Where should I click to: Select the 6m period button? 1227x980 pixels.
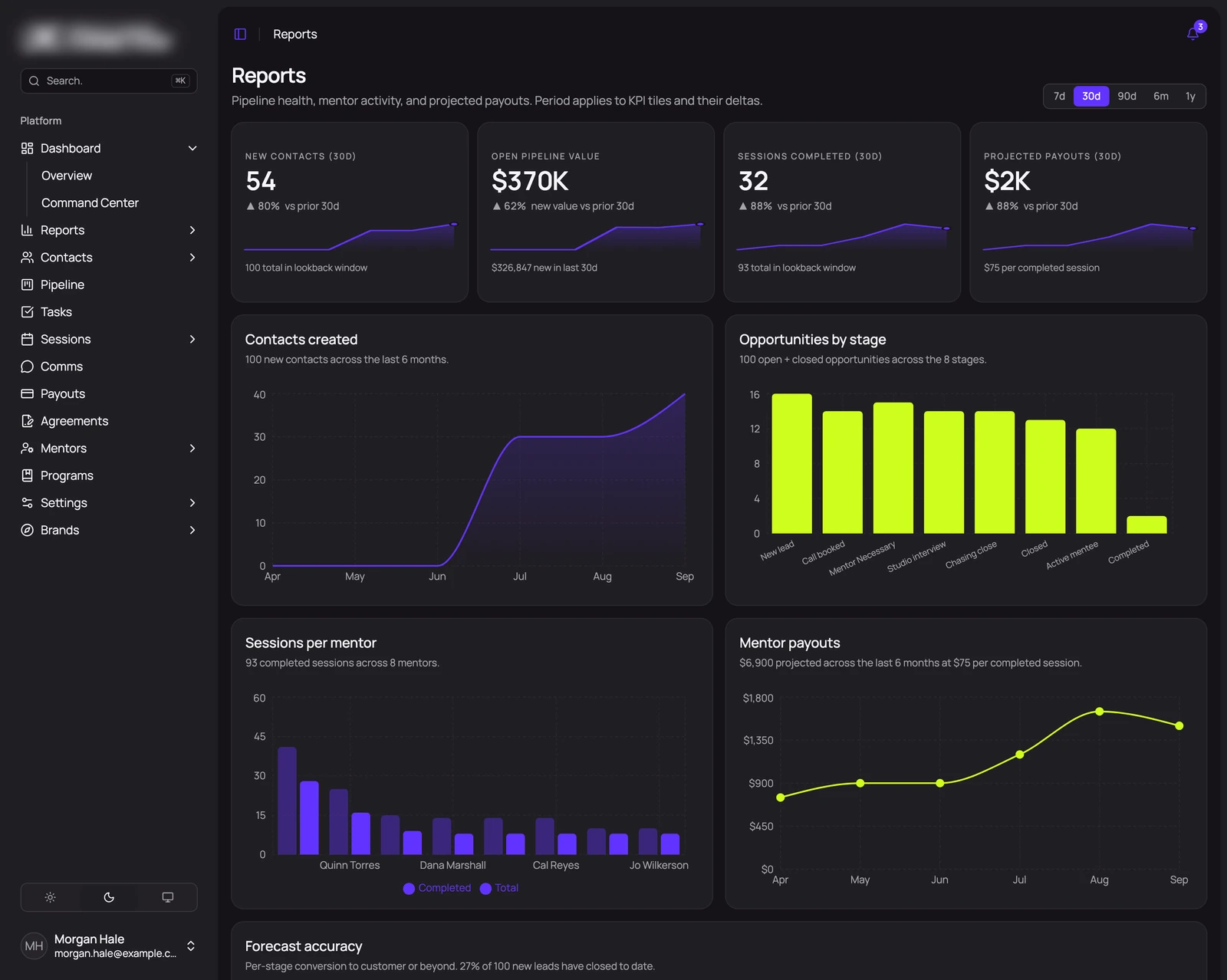pyautogui.click(x=1161, y=96)
